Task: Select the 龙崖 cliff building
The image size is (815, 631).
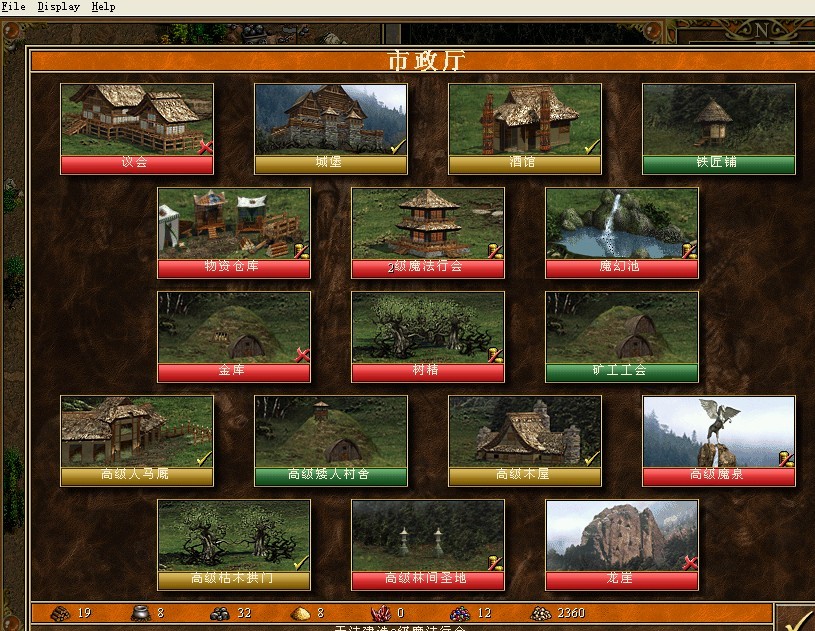Action: pyautogui.click(x=622, y=536)
